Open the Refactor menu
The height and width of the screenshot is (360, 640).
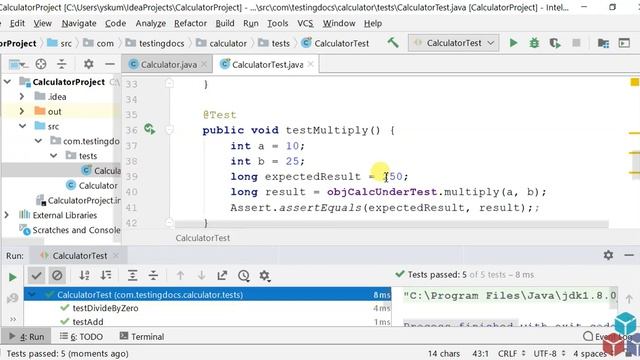(190, 23)
